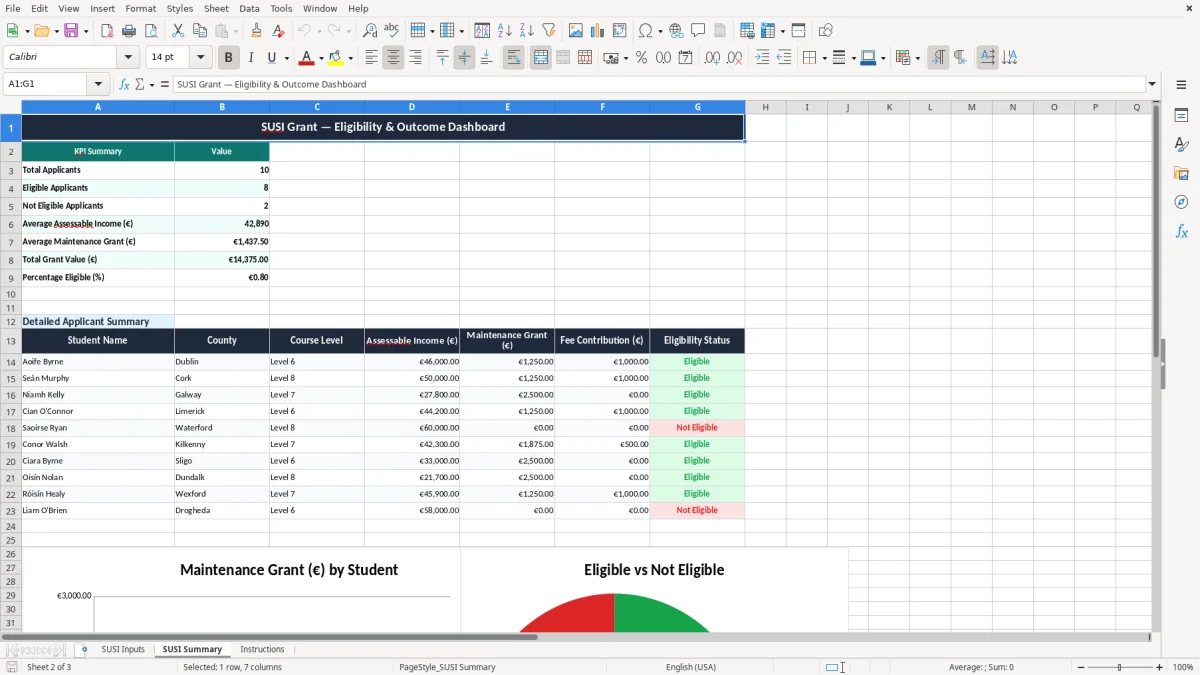Select column D header
This screenshot has width=1200, height=675.
(412, 107)
